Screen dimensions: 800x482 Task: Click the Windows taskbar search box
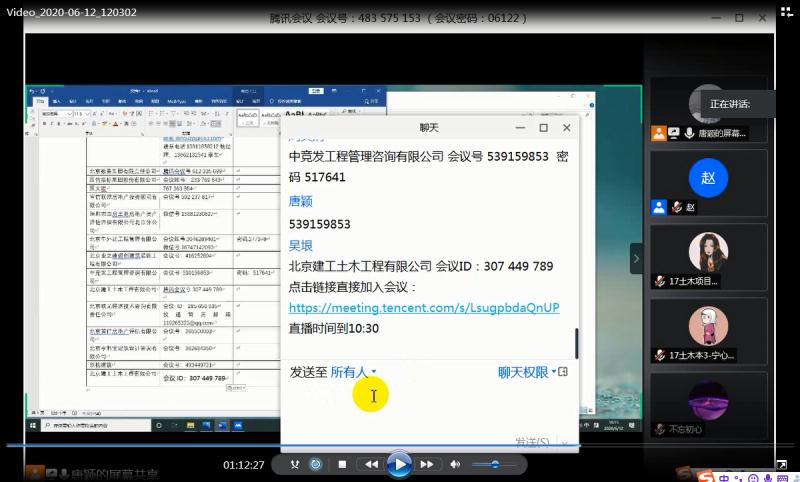[x=96, y=425]
